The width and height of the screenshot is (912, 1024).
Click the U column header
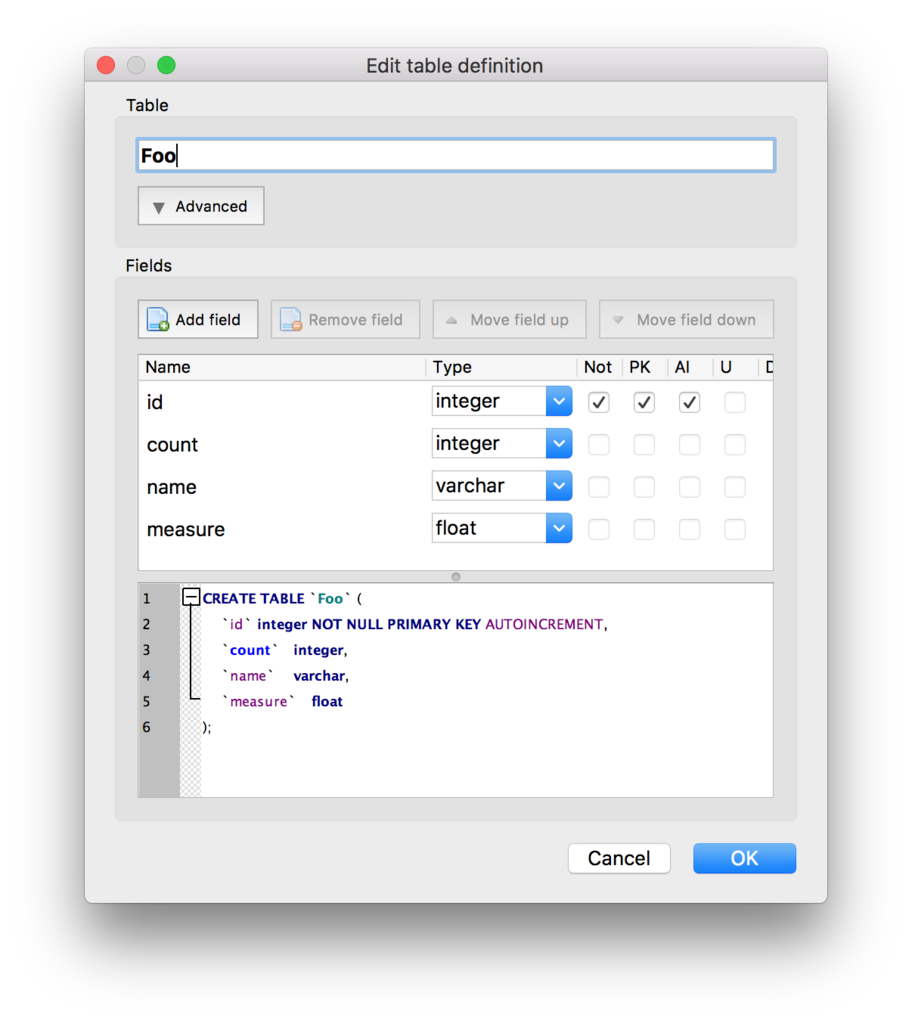pos(736,367)
